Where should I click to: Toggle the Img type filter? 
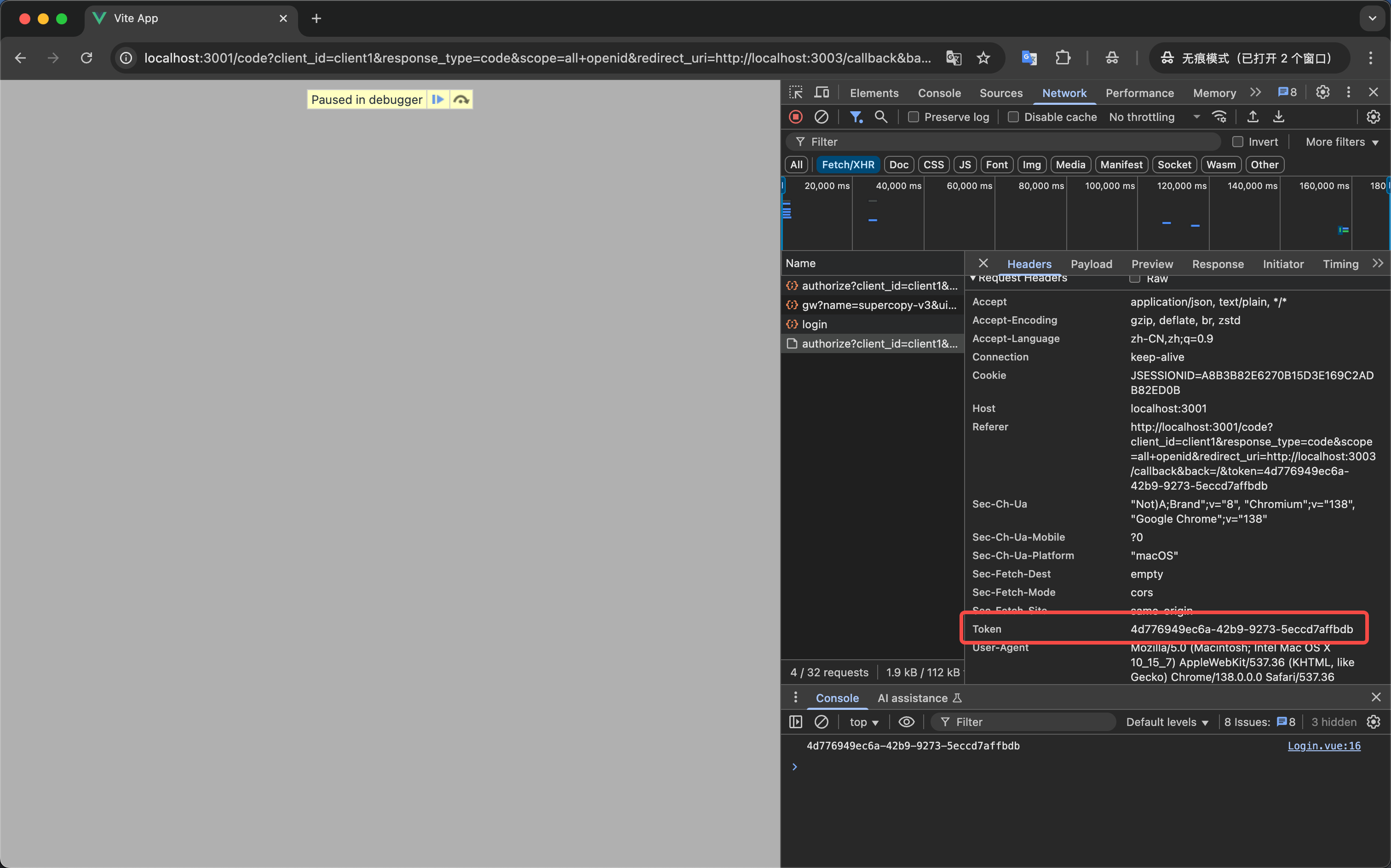click(x=1031, y=165)
